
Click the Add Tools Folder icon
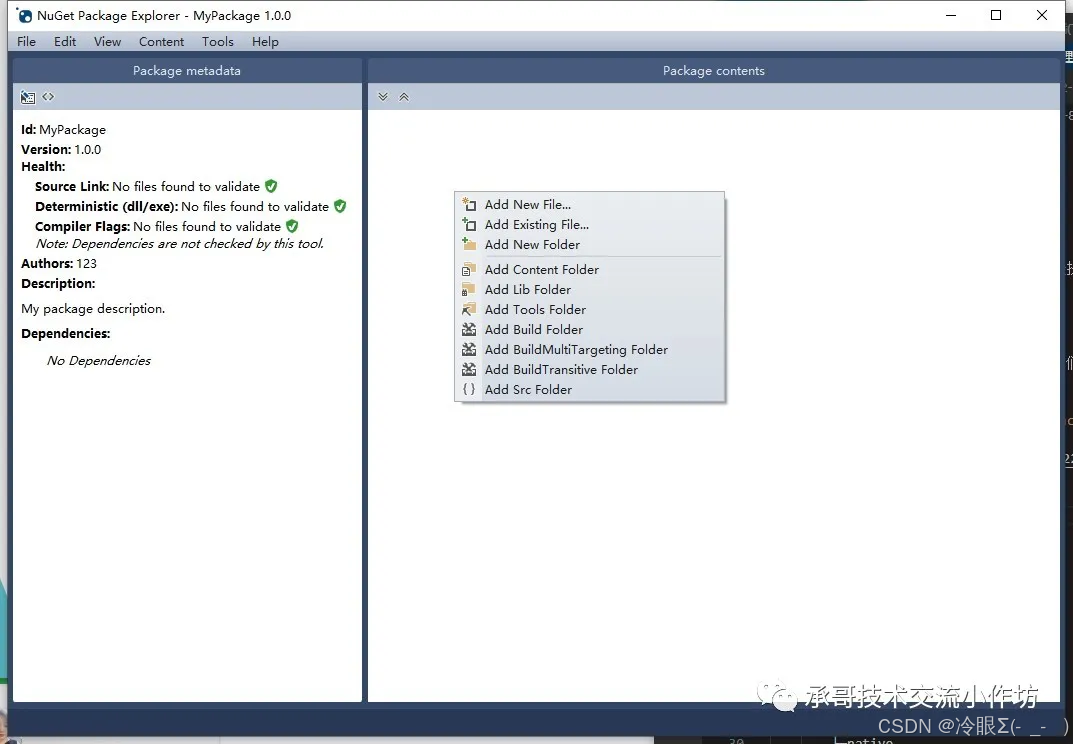[469, 309]
